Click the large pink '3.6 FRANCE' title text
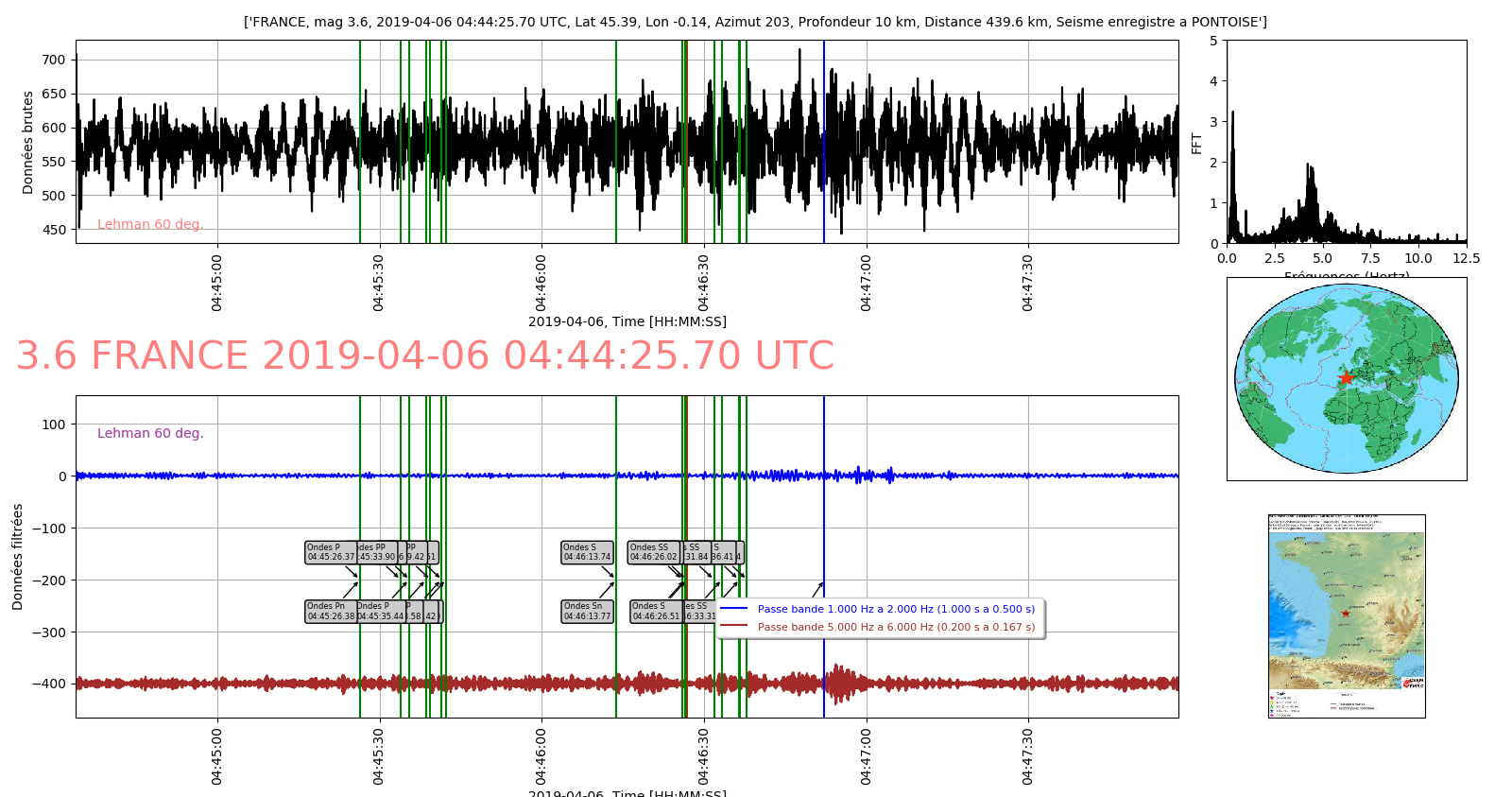The height and width of the screenshot is (797, 1512). pyautogui.click(x=425, y=356)
